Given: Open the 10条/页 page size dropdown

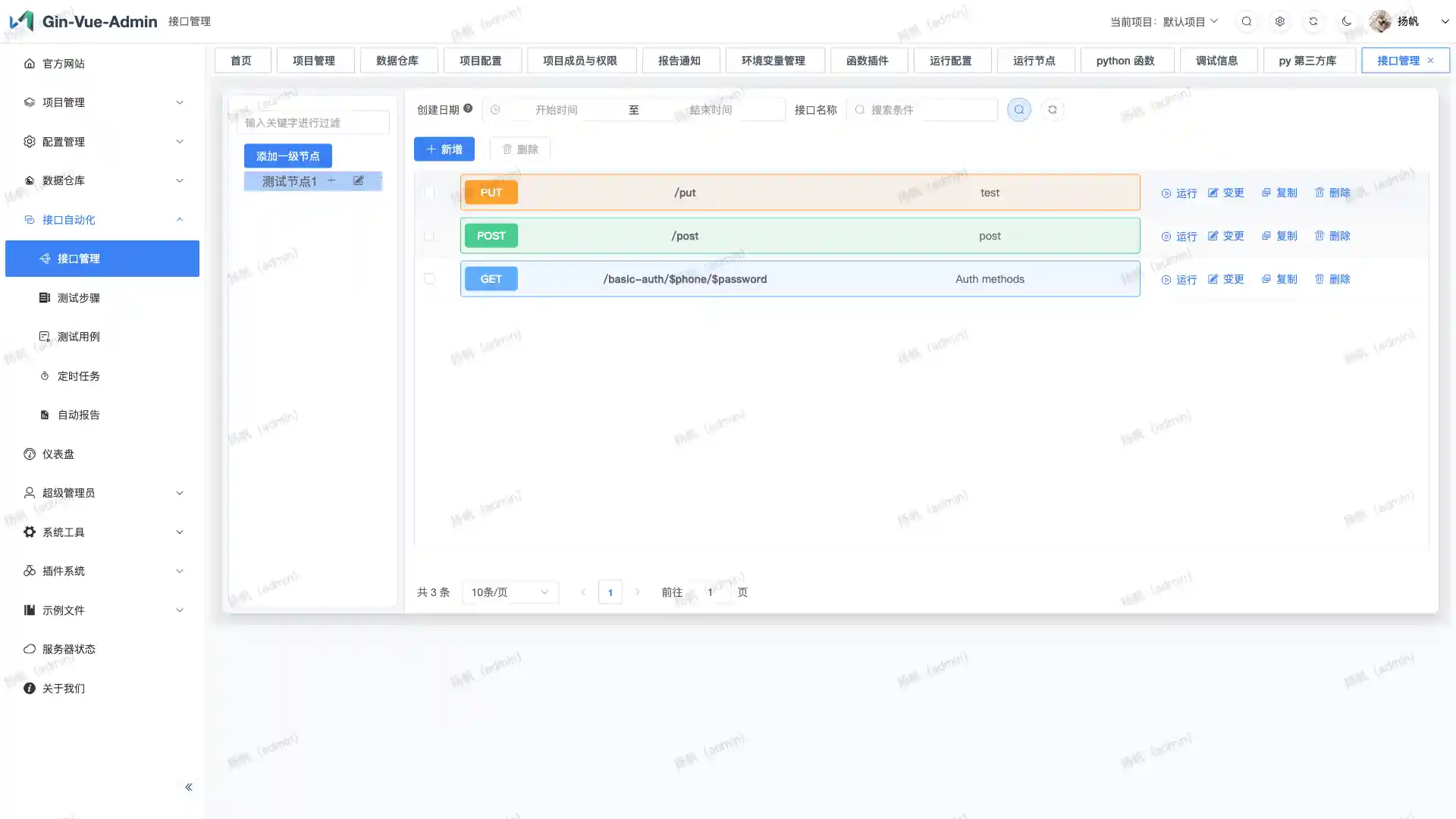Looking at the screenshot, I should coord(510,592).
